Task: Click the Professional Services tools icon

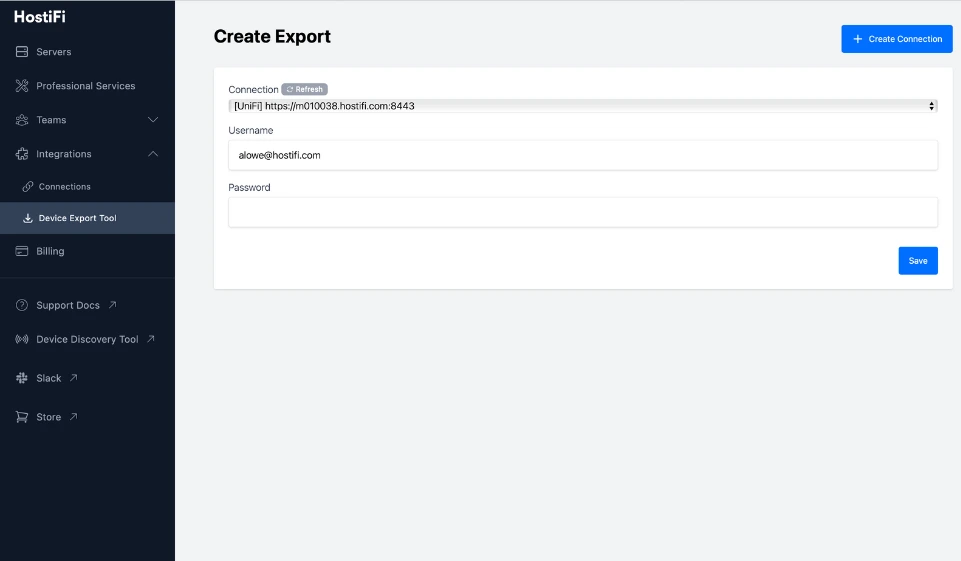Action: pos(22,86)
